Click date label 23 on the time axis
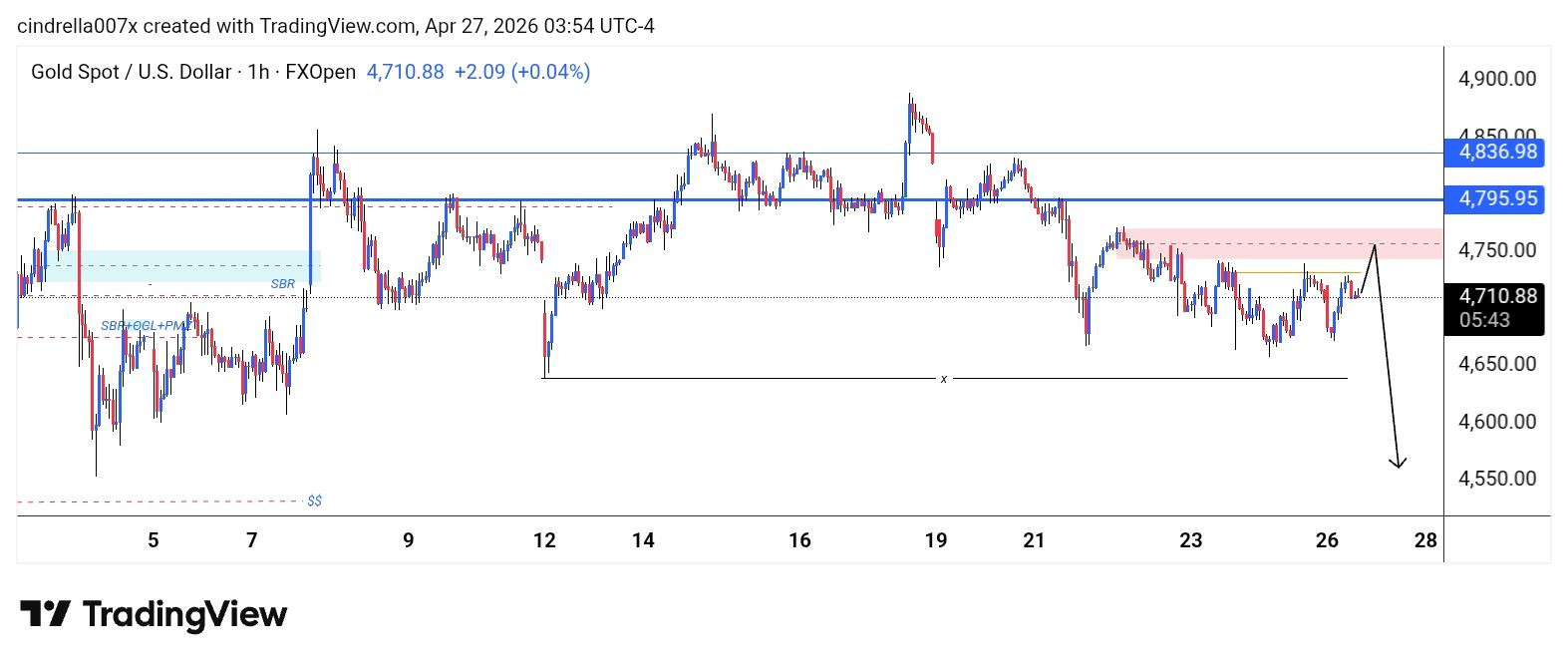 pos(1191,540)
